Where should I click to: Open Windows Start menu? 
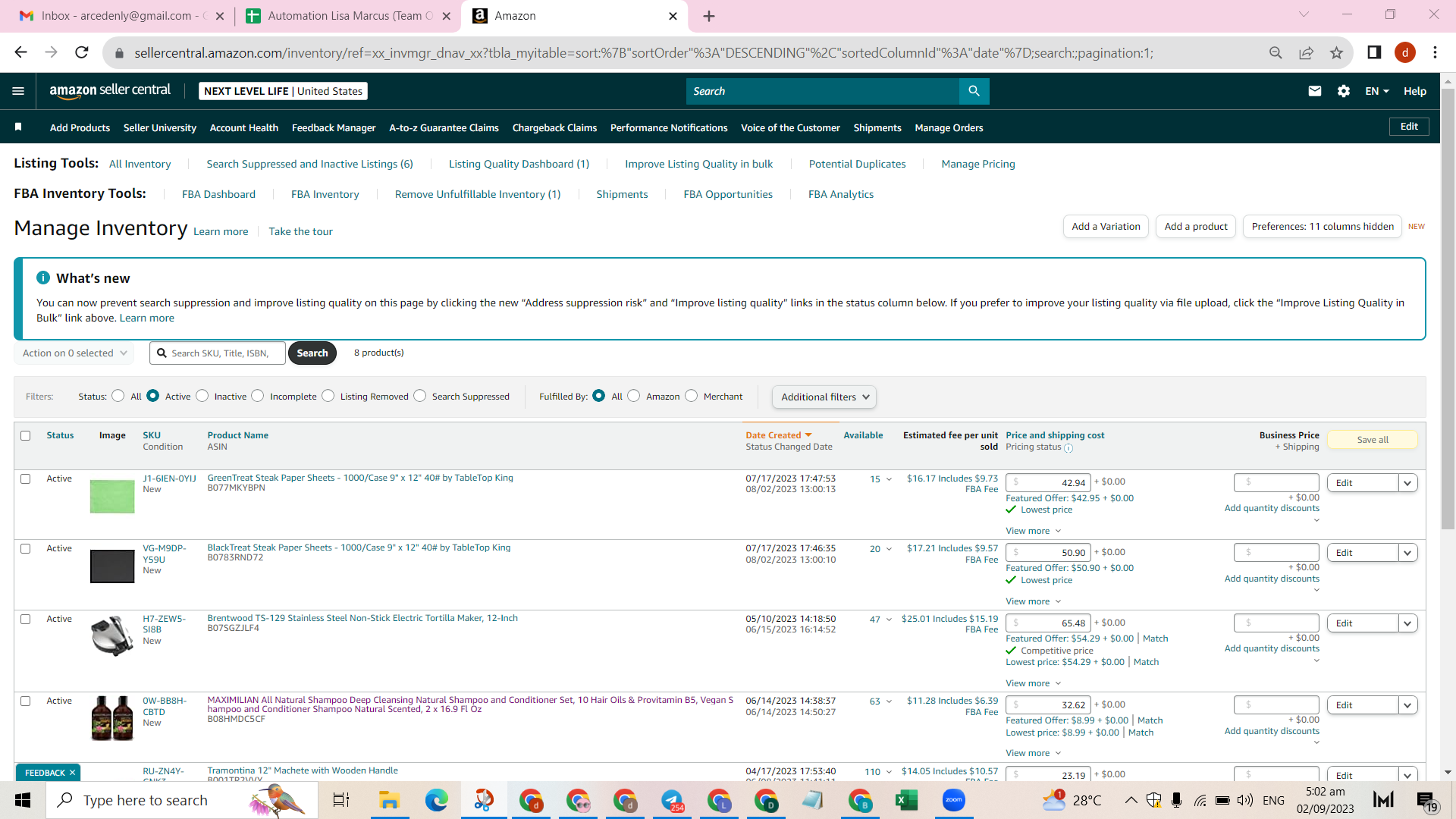click(23, 800)
